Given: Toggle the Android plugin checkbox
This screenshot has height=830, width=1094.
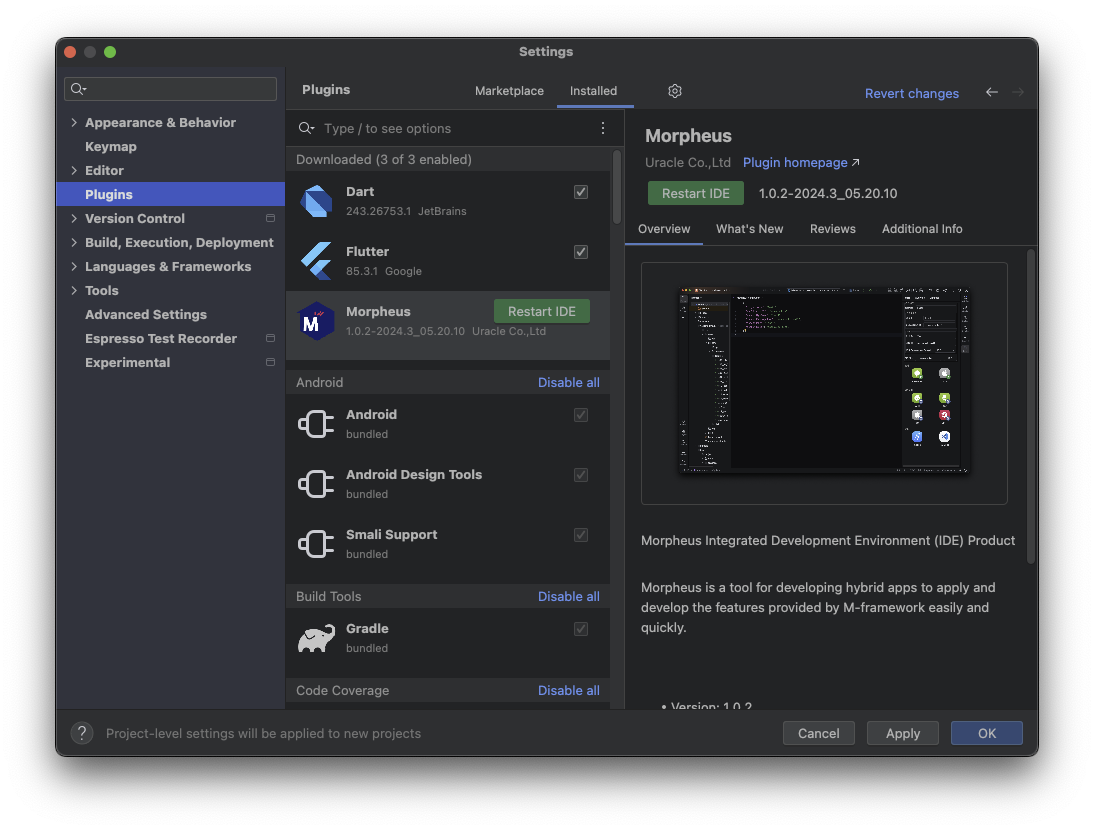Looking at the screenshot, I should coord(580,415).
